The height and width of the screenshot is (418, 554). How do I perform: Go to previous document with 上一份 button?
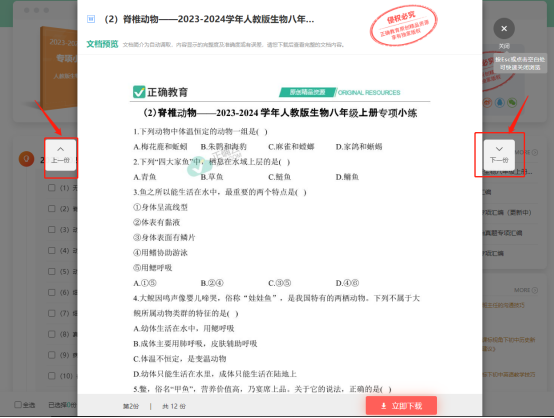(60, 155)
